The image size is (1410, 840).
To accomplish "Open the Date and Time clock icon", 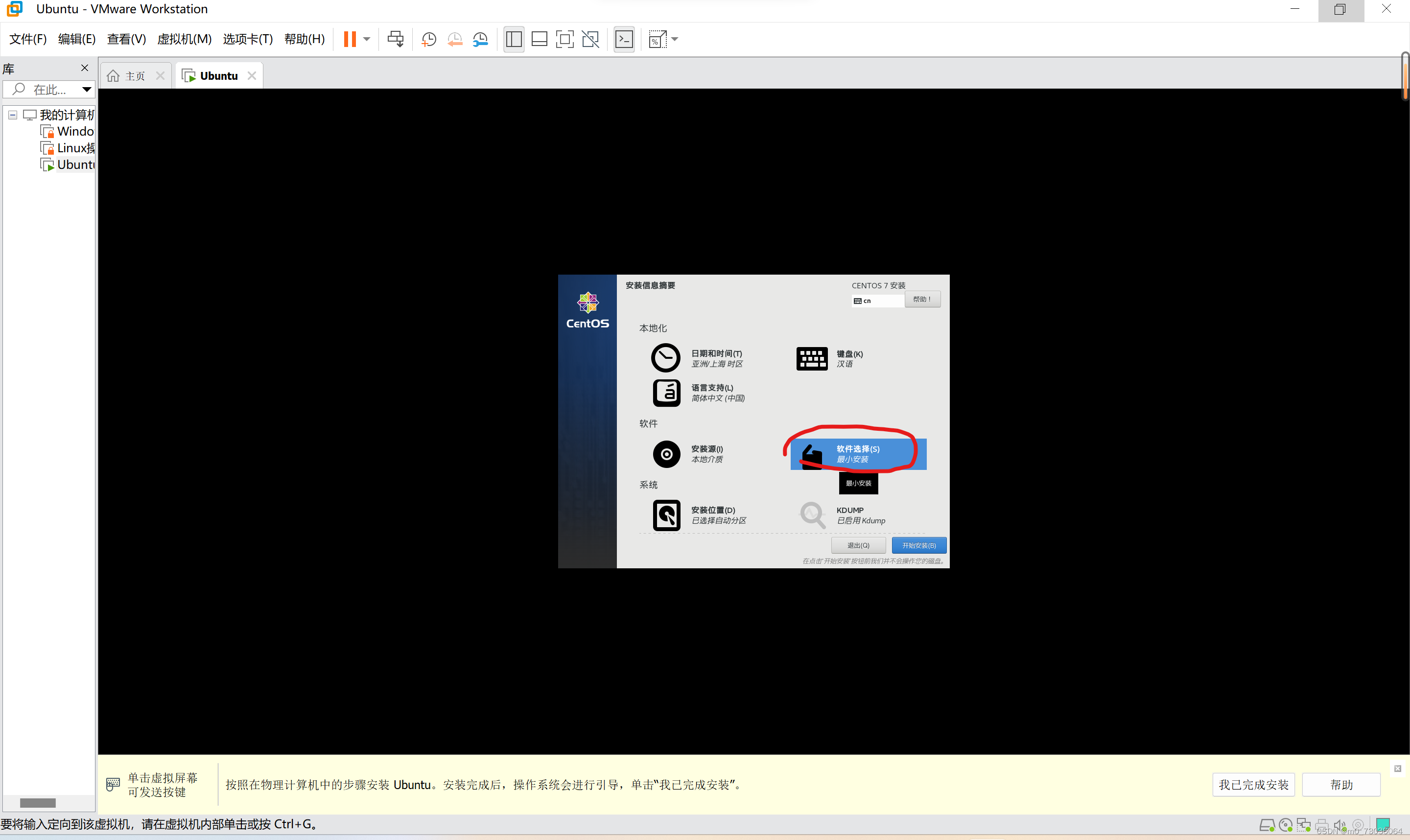I will (x=666, y=358).
